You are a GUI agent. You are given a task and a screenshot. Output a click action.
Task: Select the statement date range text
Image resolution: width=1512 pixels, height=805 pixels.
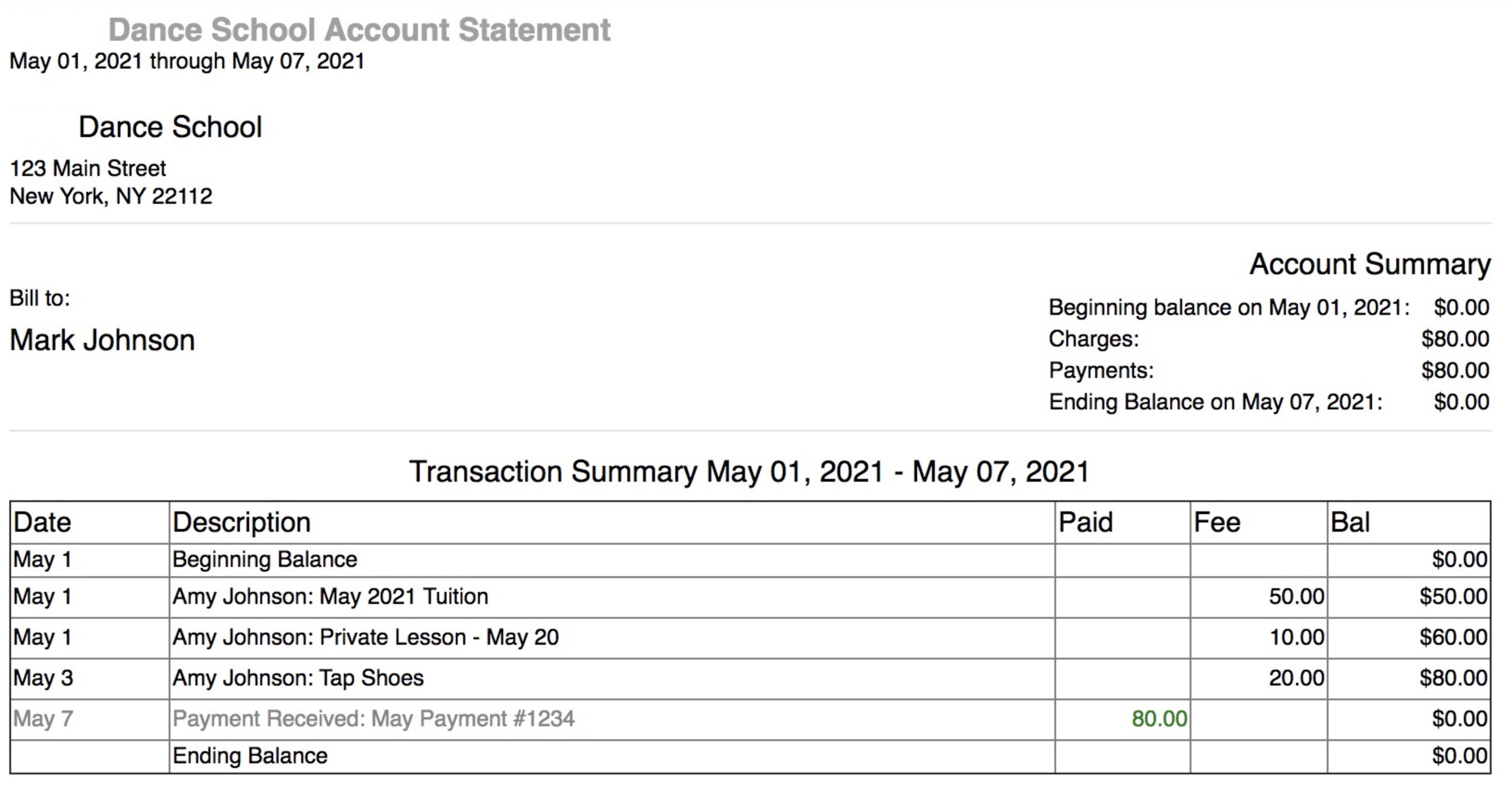pyautogui.click(x=187, y=61)
